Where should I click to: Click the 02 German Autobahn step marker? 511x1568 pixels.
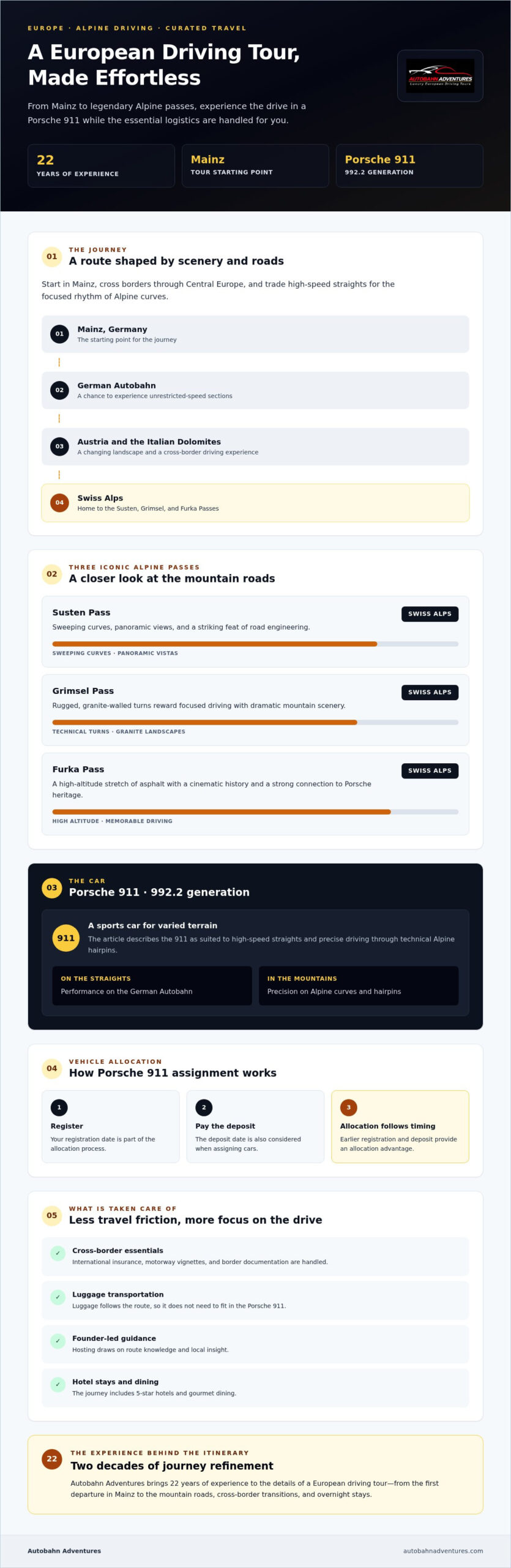tap(59, 390)
